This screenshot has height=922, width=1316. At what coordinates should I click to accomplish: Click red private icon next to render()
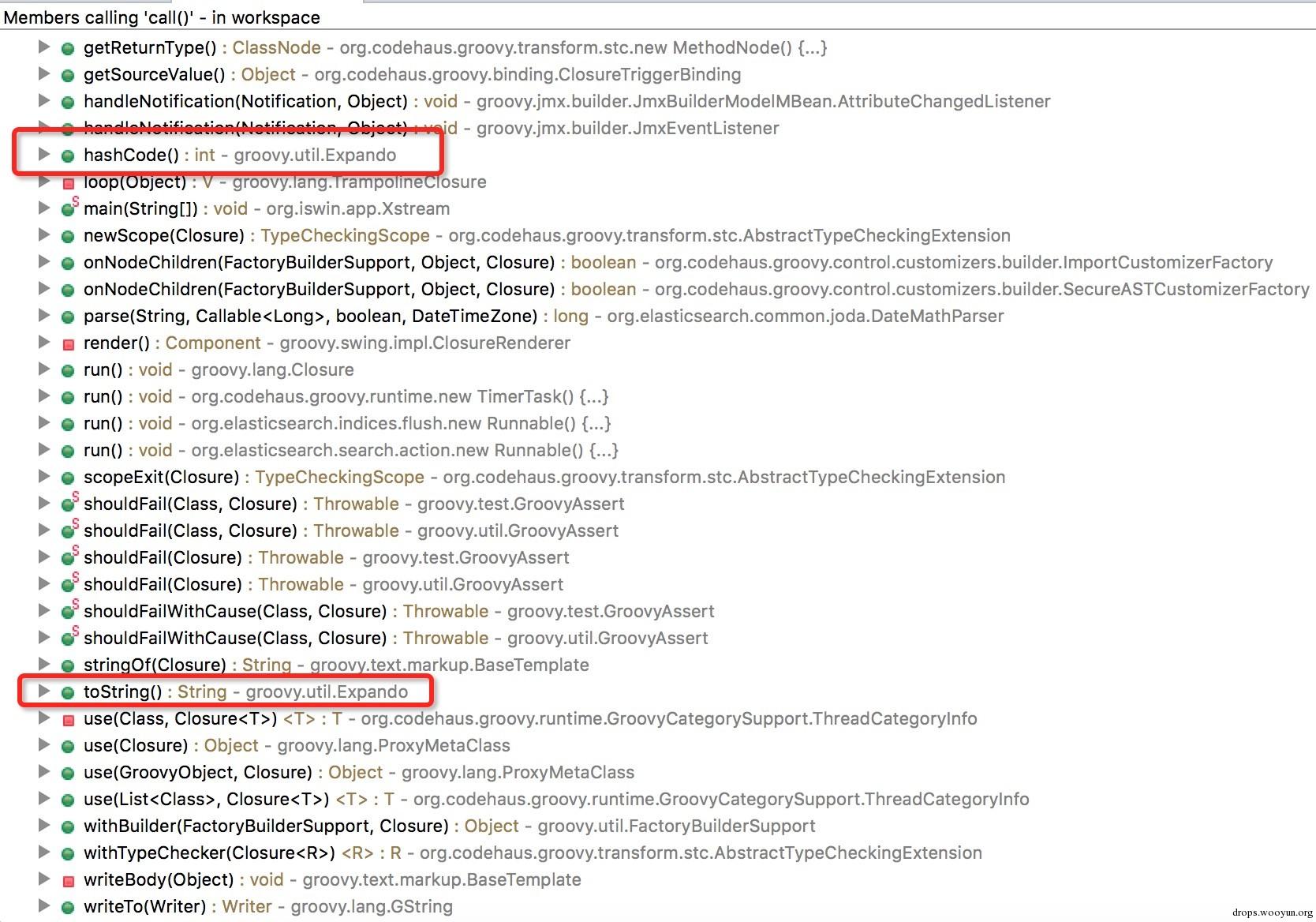point(68,344)
